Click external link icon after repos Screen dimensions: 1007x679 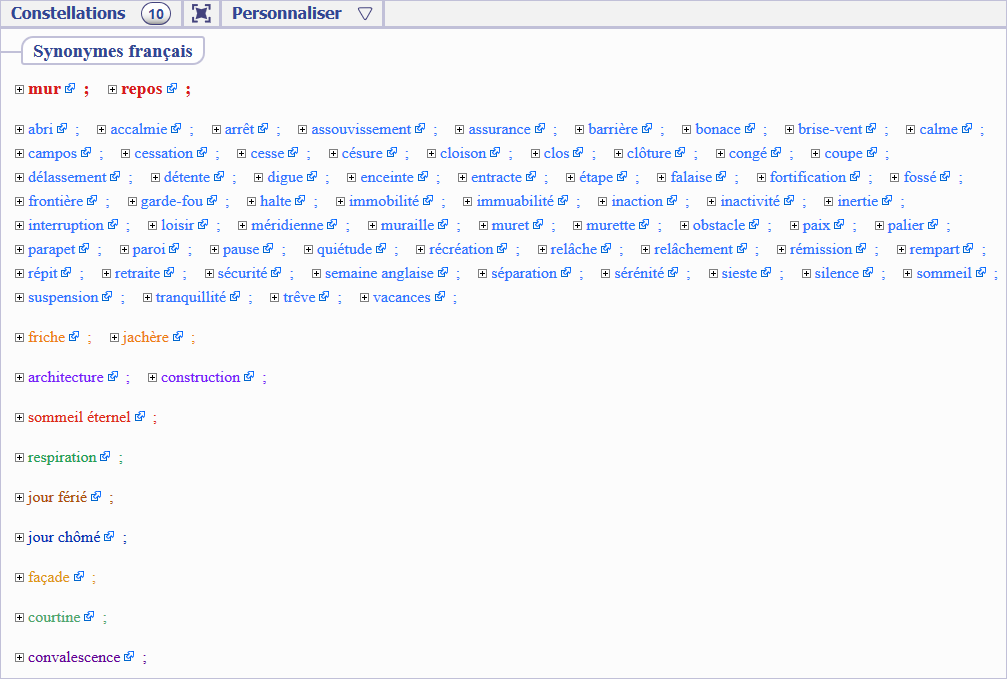[172, 89]
